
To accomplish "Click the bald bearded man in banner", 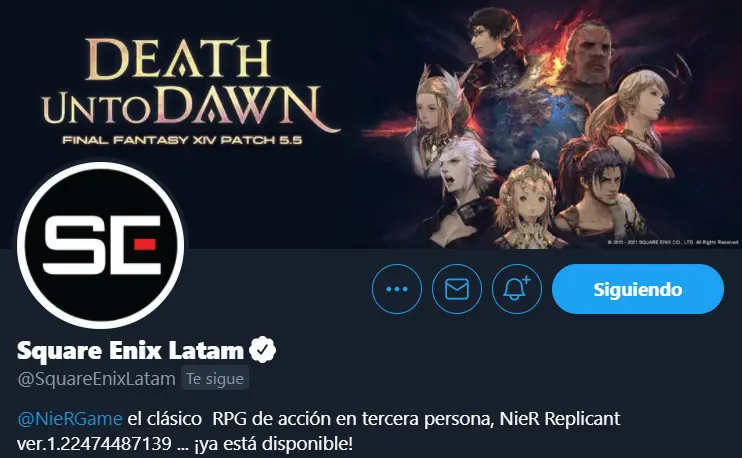I will (592, 54).
